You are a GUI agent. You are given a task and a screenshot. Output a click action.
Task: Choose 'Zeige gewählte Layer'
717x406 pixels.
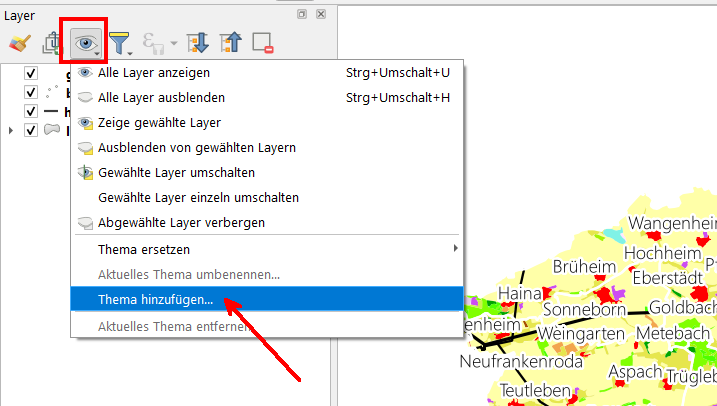(x=267, y=123)
